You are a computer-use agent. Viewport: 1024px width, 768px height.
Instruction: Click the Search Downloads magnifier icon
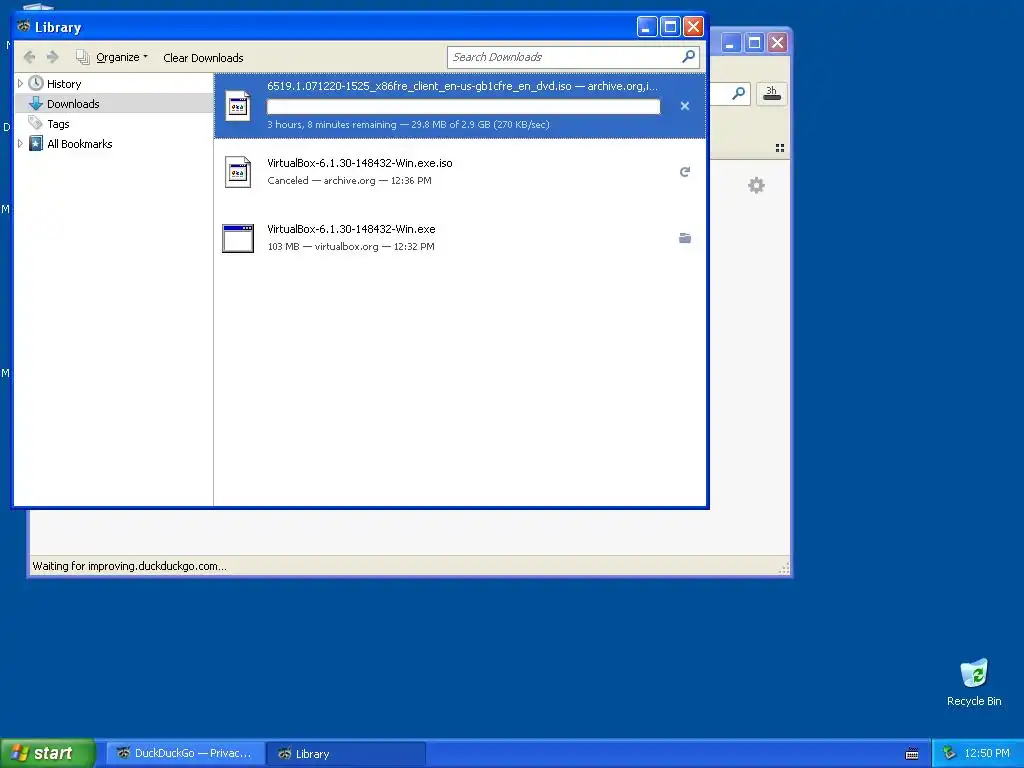(x=688, y=57)
